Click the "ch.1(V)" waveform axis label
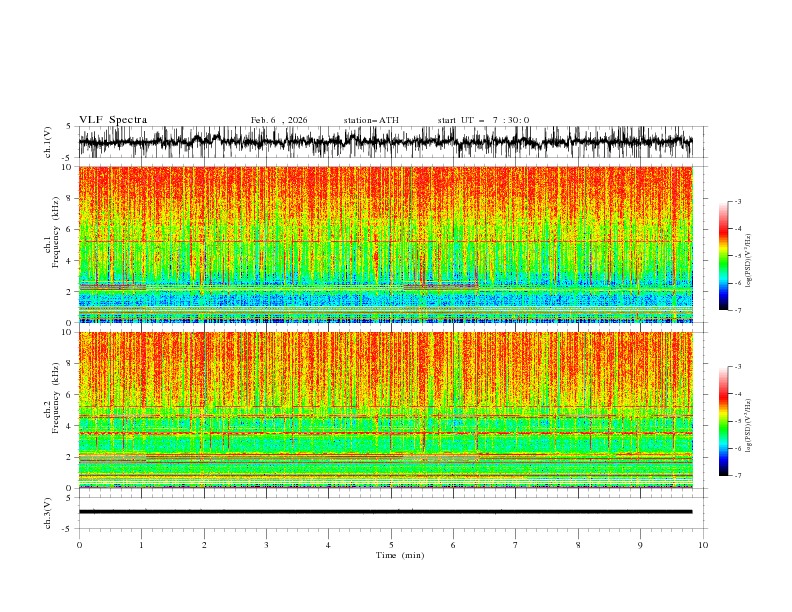 [x=48, y=142]
